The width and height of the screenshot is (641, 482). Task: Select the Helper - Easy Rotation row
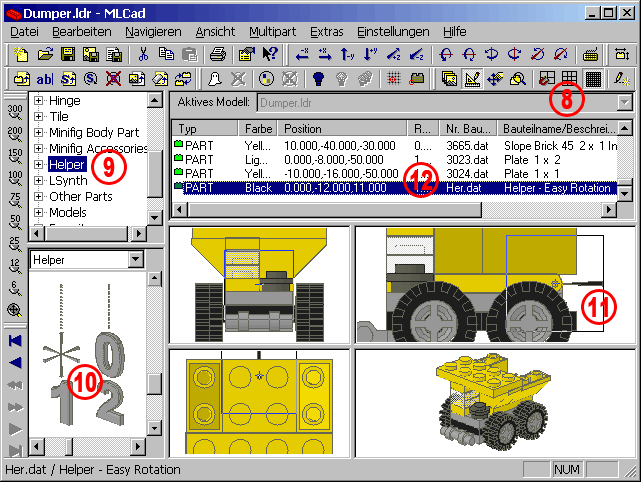394,188
